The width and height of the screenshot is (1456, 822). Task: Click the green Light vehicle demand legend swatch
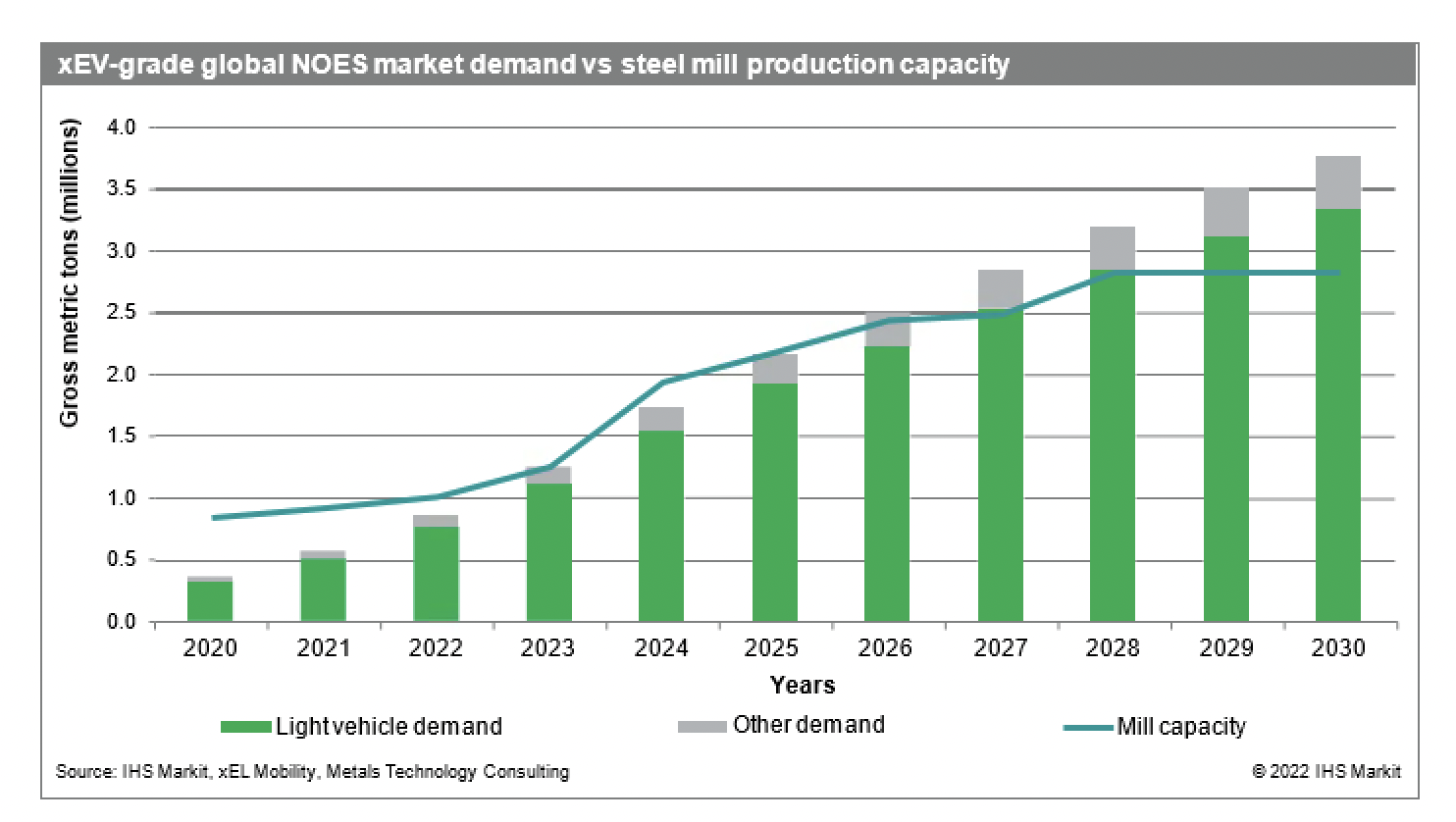click(x=245, y=727)
